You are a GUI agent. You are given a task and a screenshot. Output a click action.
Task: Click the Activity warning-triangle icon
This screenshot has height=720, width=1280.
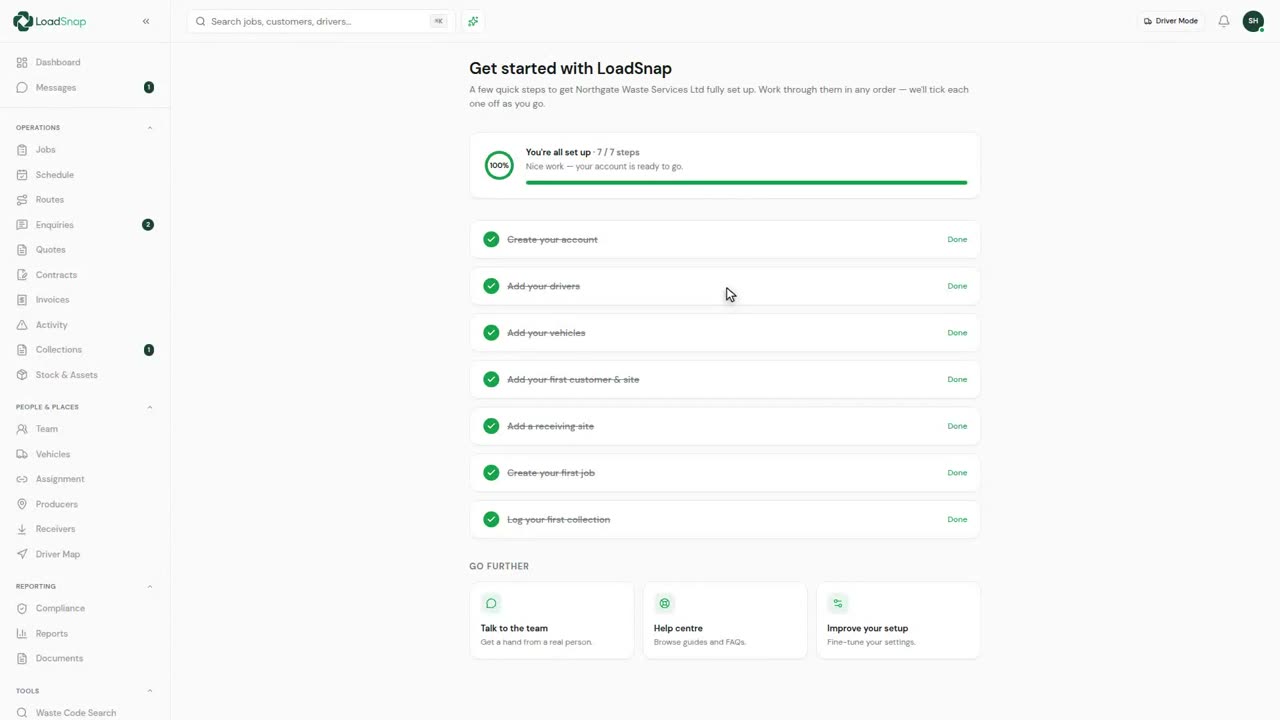tap(22, 325)
